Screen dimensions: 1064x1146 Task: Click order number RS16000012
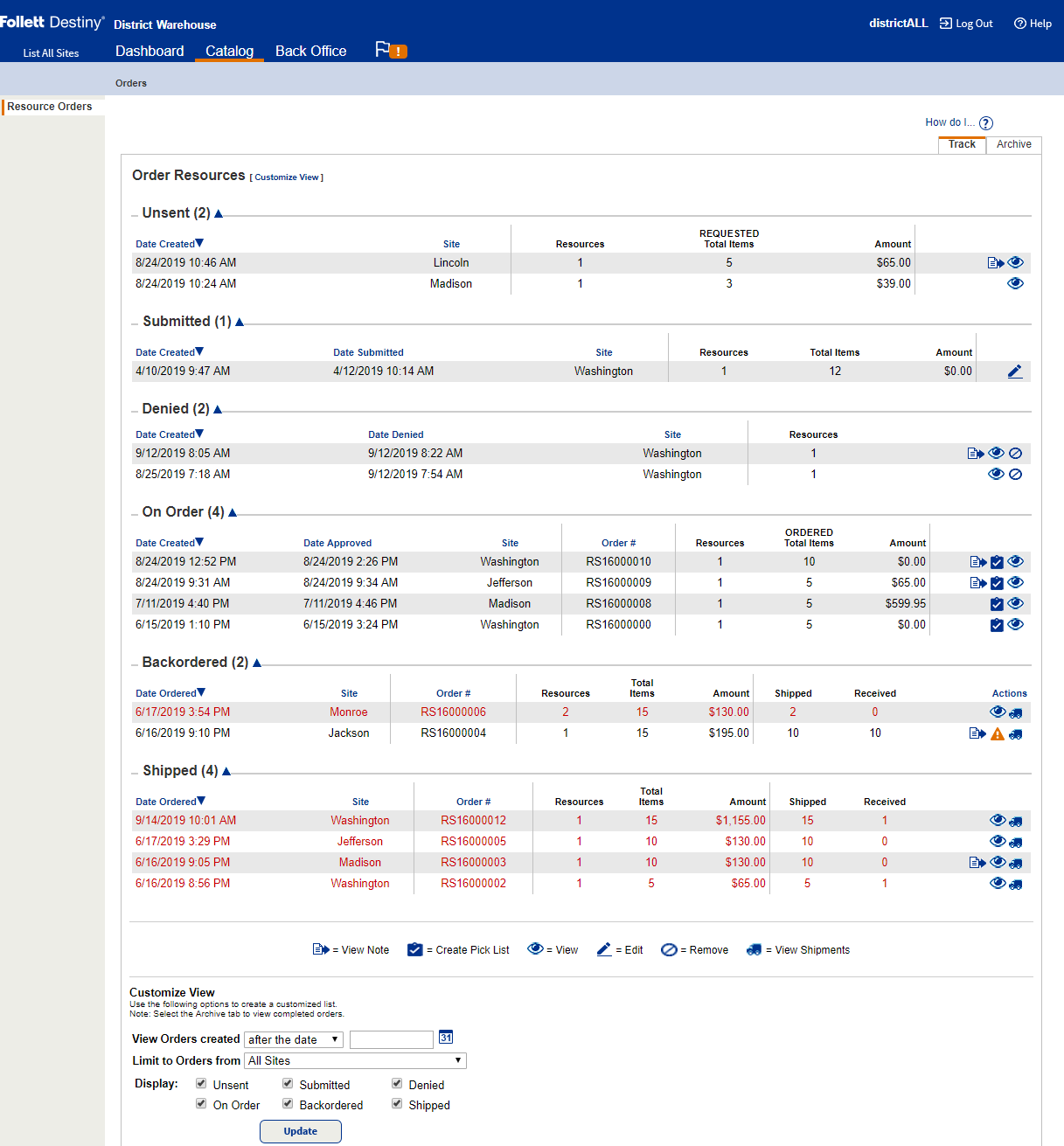coord(473,821)
